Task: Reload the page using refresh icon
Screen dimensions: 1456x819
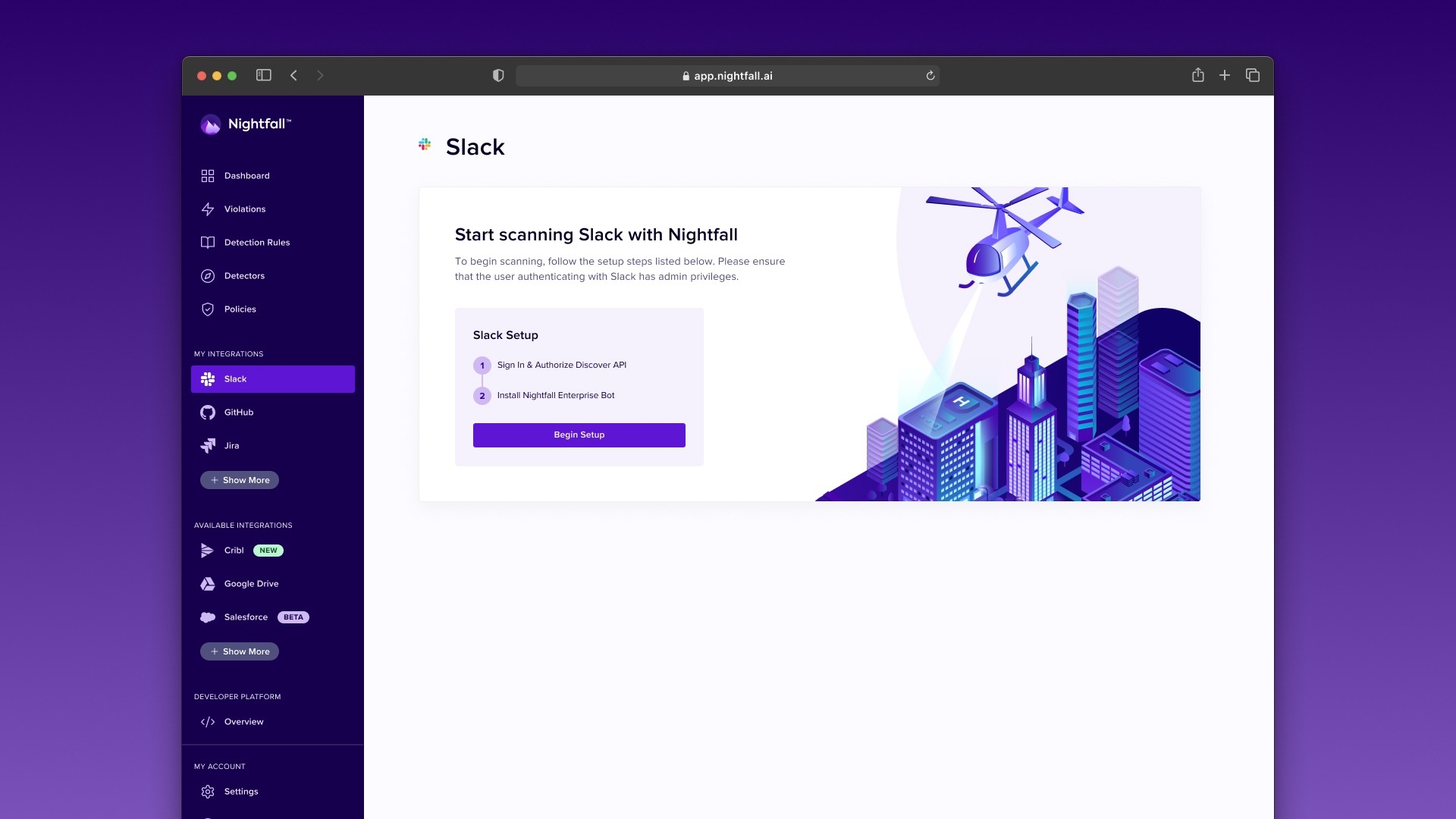Action: (x=930, y=76)
